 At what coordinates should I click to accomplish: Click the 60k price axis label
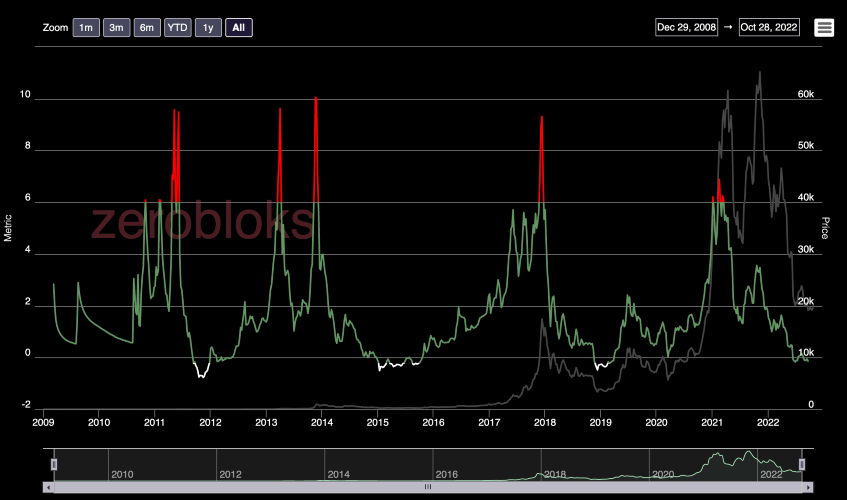click(x=805, y=94)
